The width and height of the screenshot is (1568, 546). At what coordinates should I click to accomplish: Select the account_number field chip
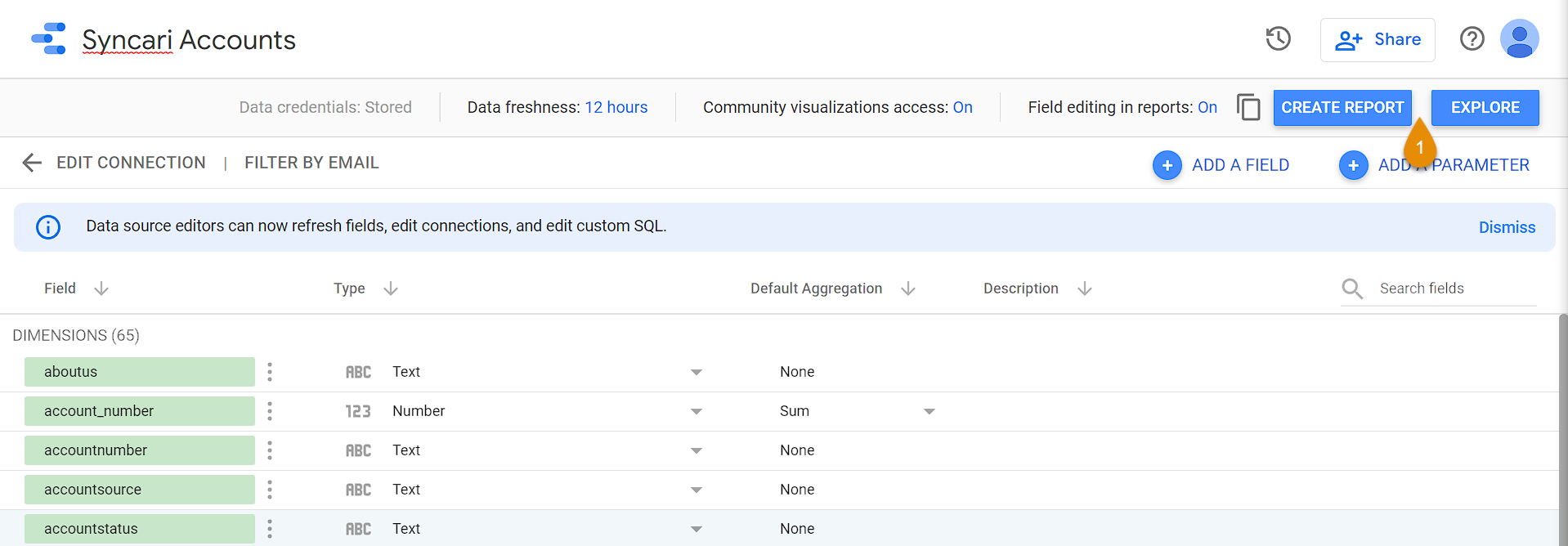click(140, 411)
